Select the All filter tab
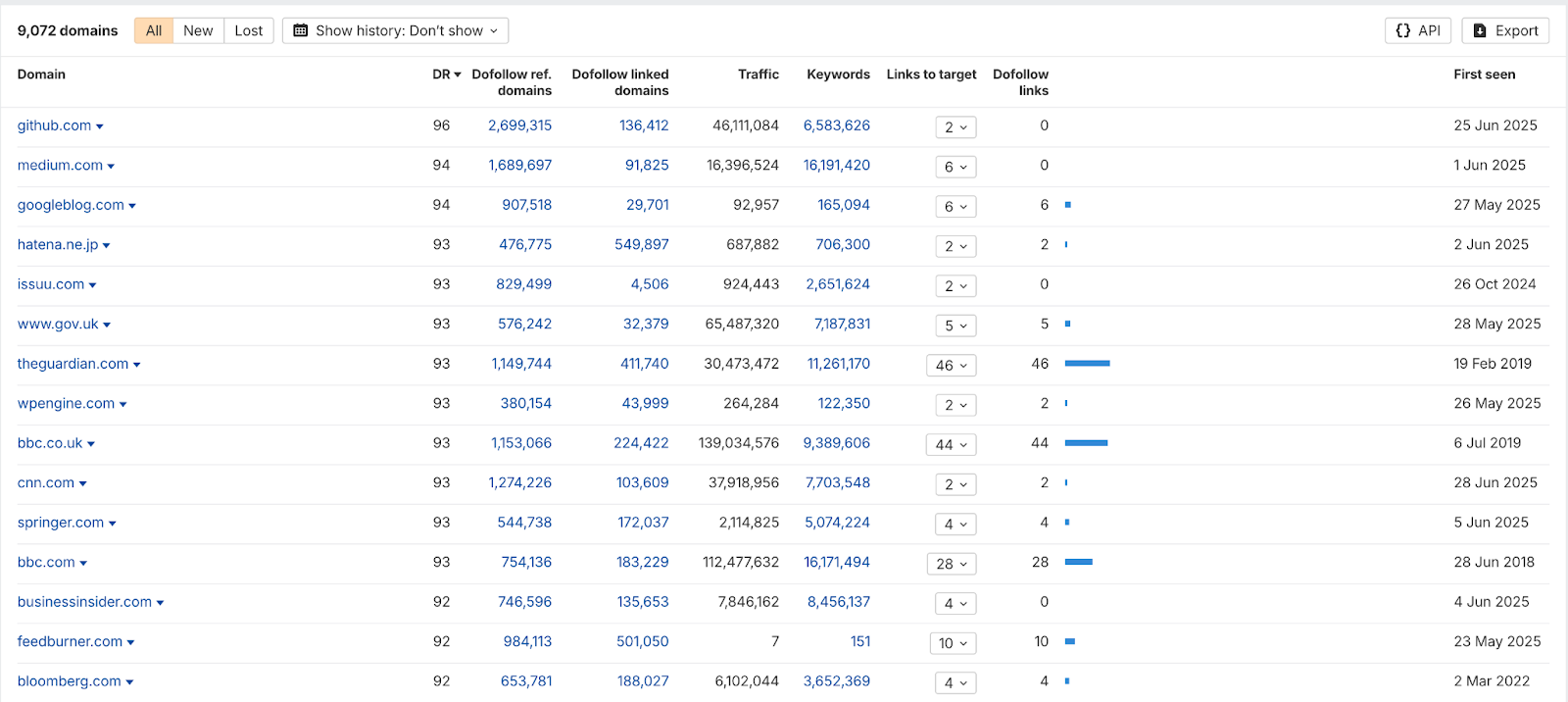Viewport: 1568px width, 702px height. (154, 30)
